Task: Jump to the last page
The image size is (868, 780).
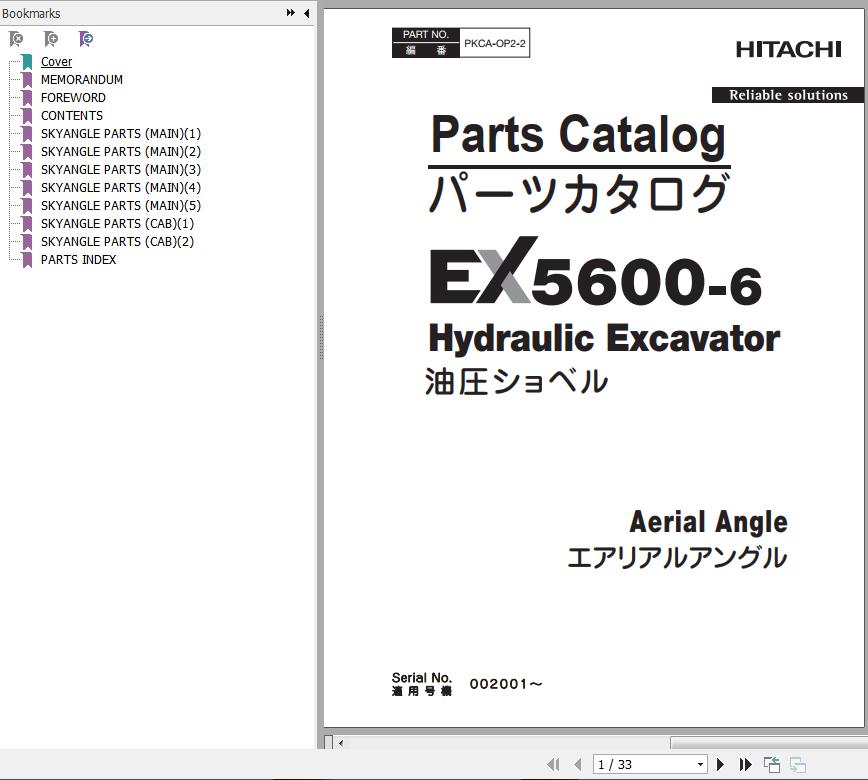Action: coord(746,764)
